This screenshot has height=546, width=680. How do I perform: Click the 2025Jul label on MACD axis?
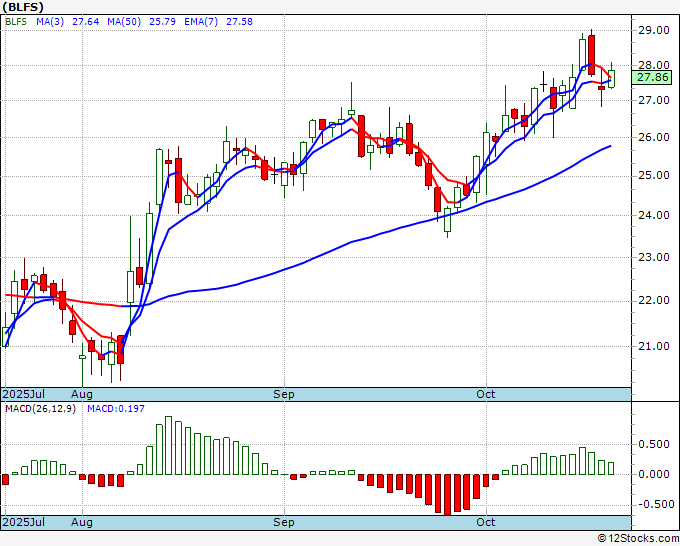24,522
